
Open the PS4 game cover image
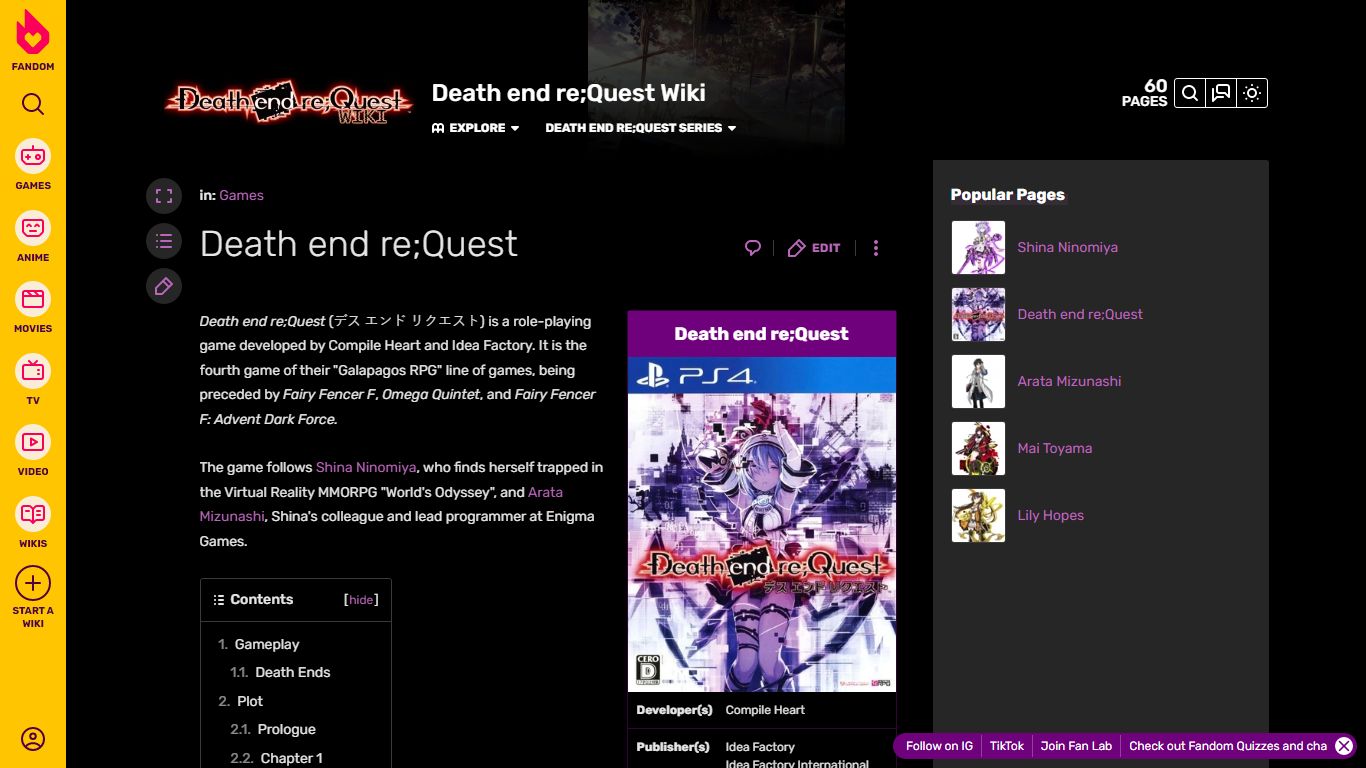[x=762, y=524]
